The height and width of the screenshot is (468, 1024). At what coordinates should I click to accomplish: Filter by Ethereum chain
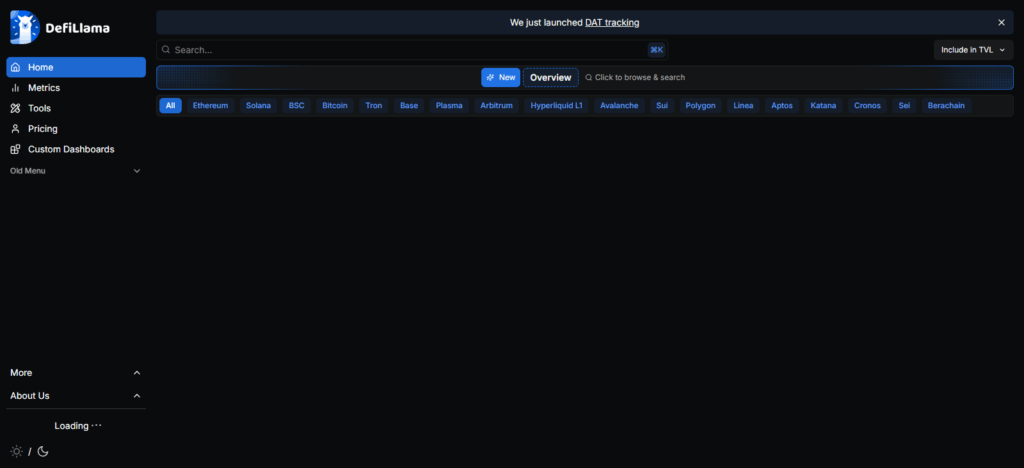tap(210, 105)
